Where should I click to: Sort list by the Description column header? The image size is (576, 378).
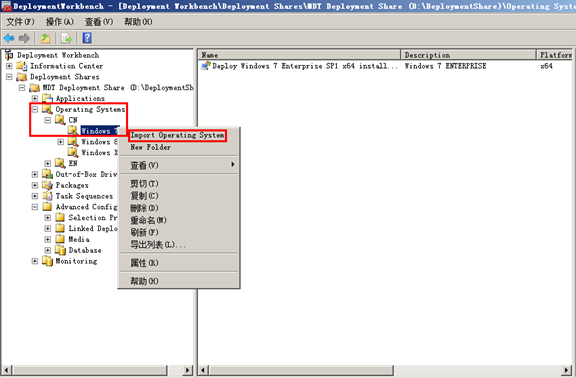pos(469,55)
